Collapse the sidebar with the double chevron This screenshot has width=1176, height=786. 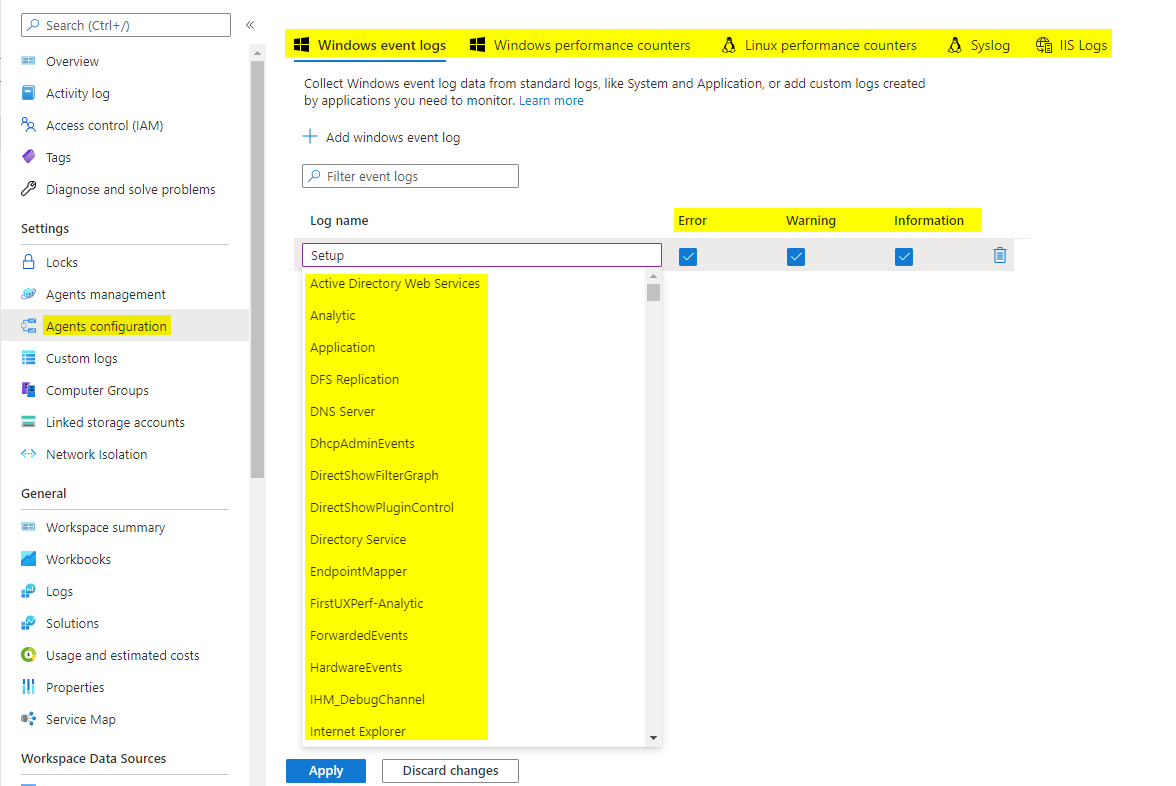250,25
